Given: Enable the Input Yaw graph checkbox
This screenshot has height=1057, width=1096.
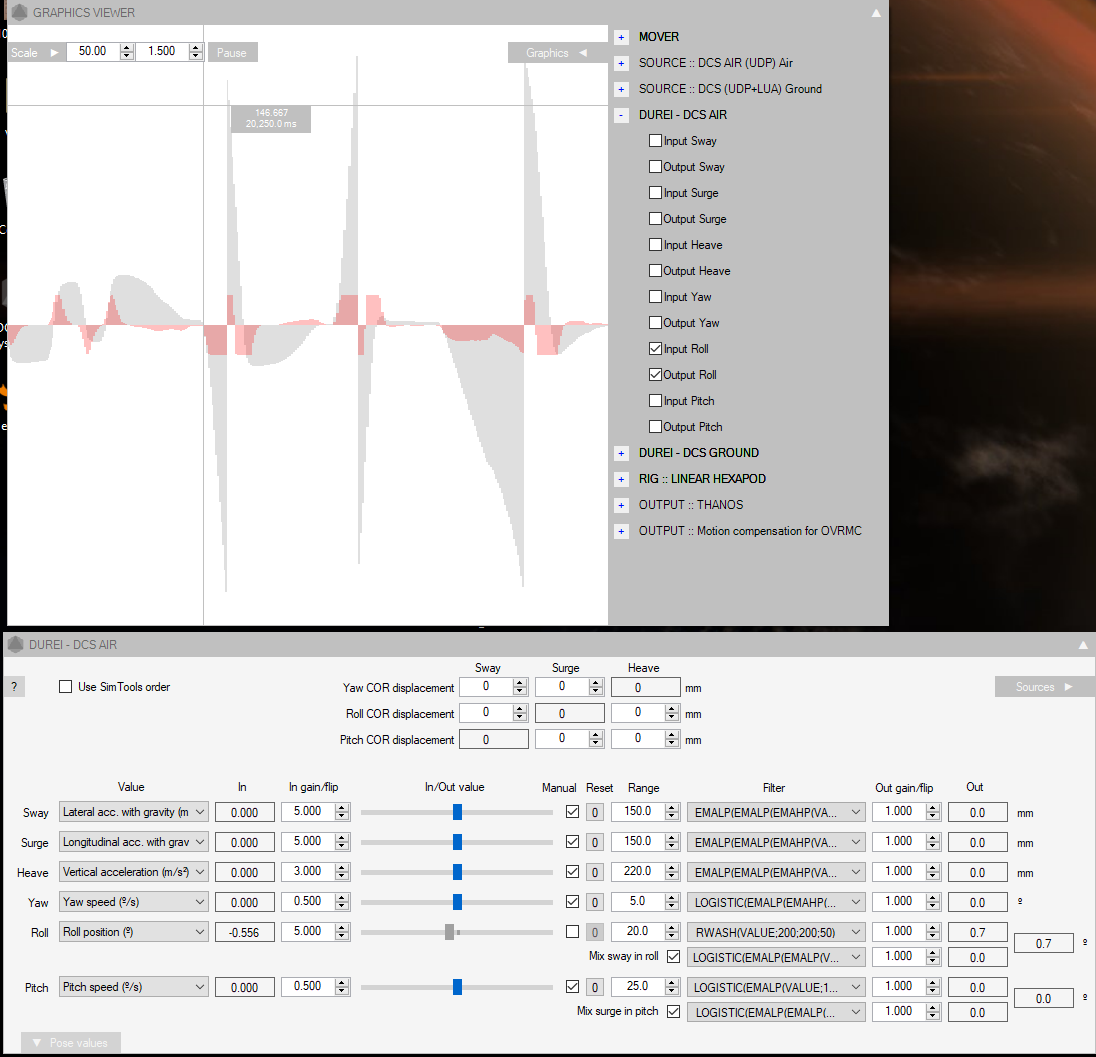Looking at the screenshot, I should [655, 296].
